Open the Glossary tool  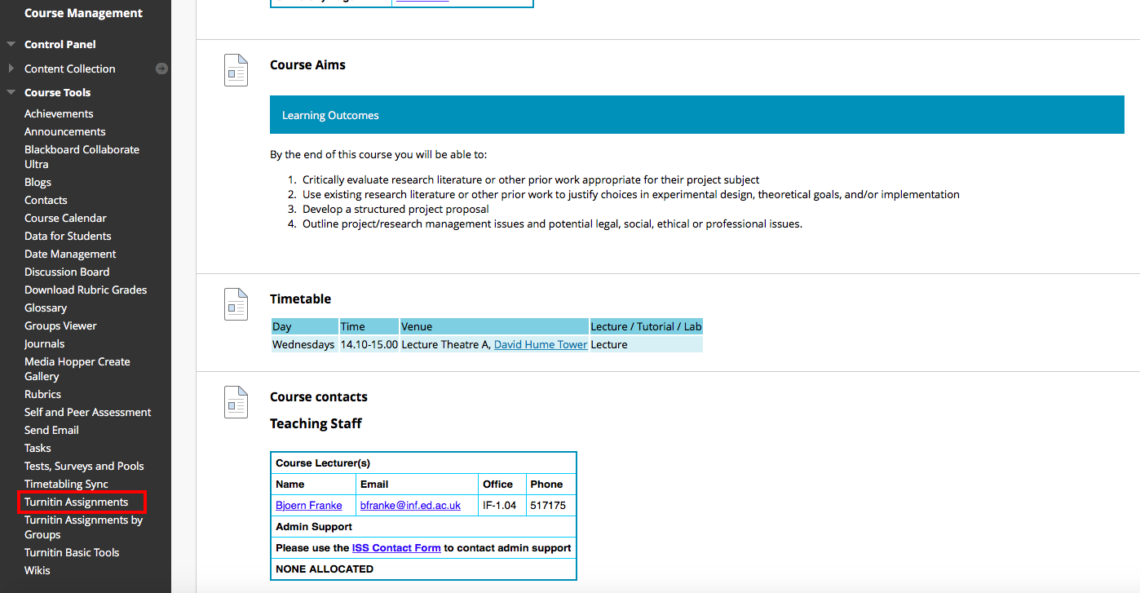pyautogui.click(x=46, y=307)
